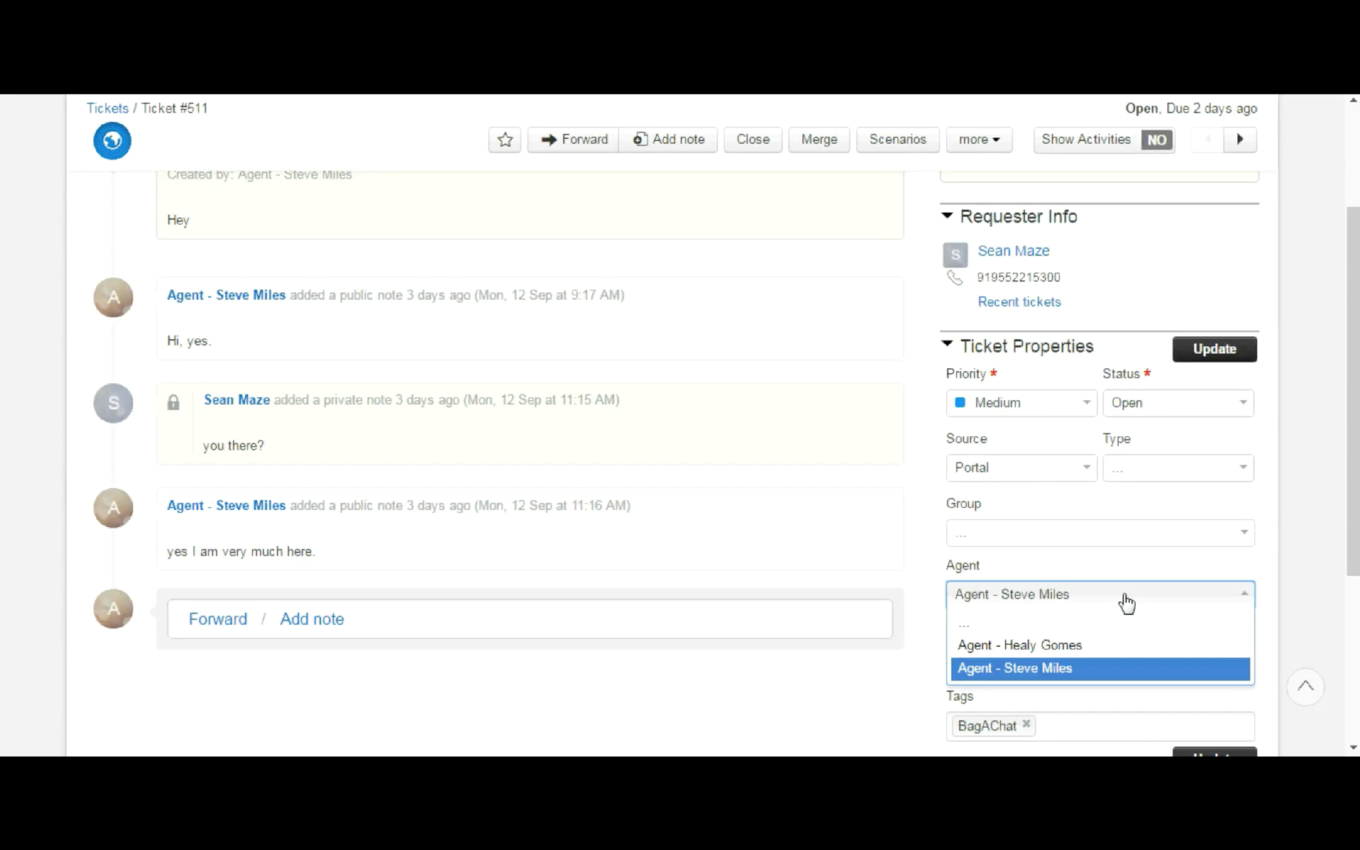
Task: Click the blue globe portal icon
Action: [112, 140]
